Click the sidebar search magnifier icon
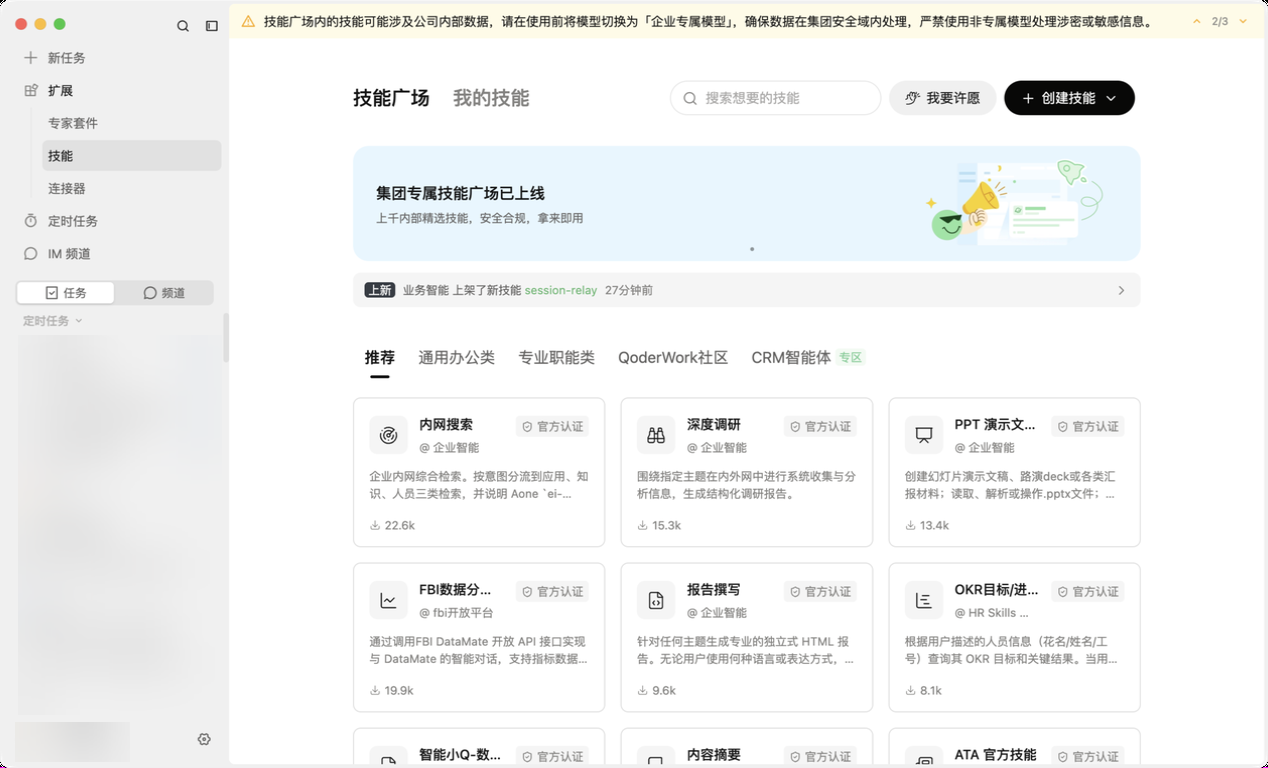1268x768 pixels. pyautogui.click(x=183, y=26)
